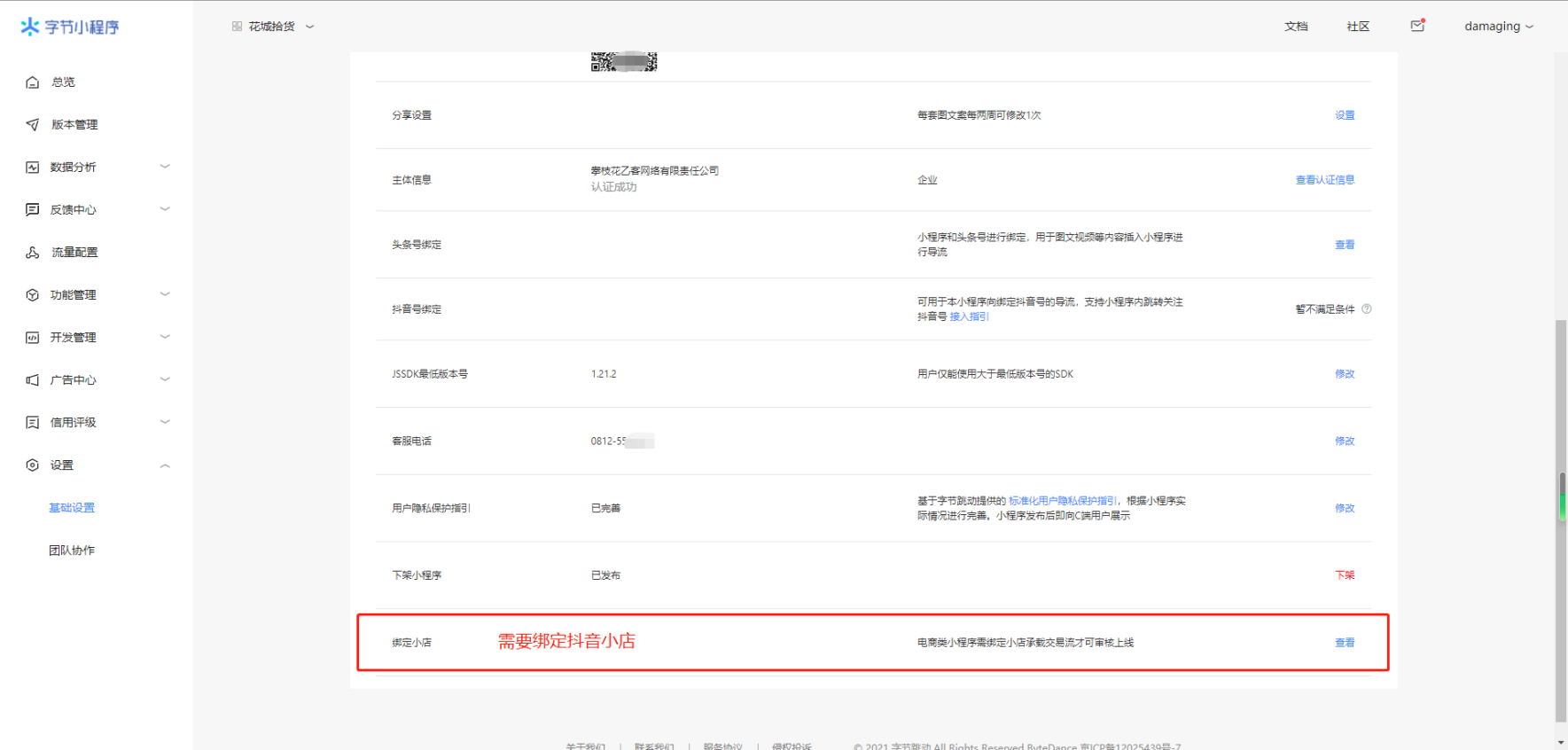Screen dimensions: 1568x750
Task: Click the 抖音号绑定 row label
Action: (417, 309)
